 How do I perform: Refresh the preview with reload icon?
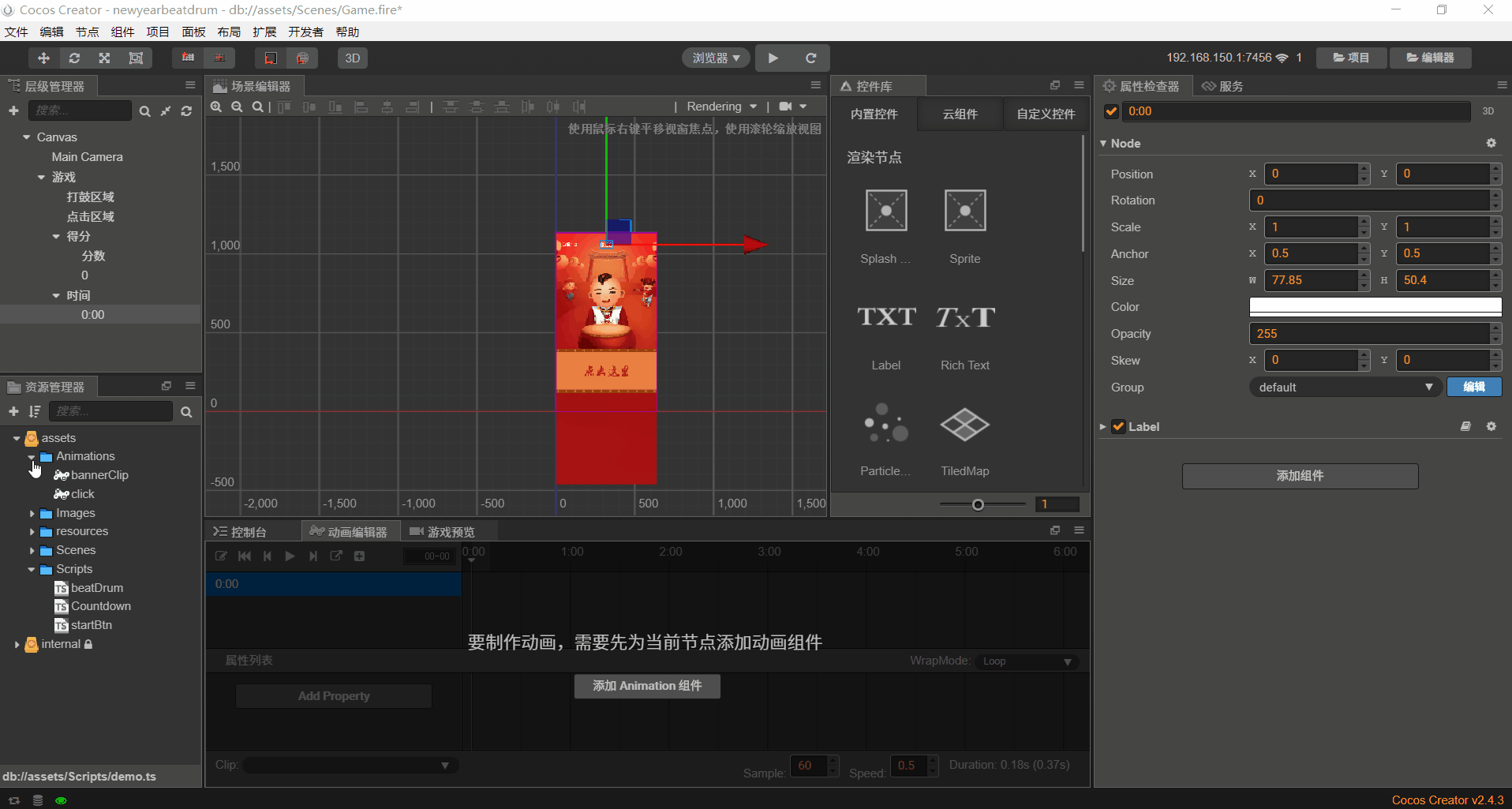pyautogui.click(x=810, y=58)
